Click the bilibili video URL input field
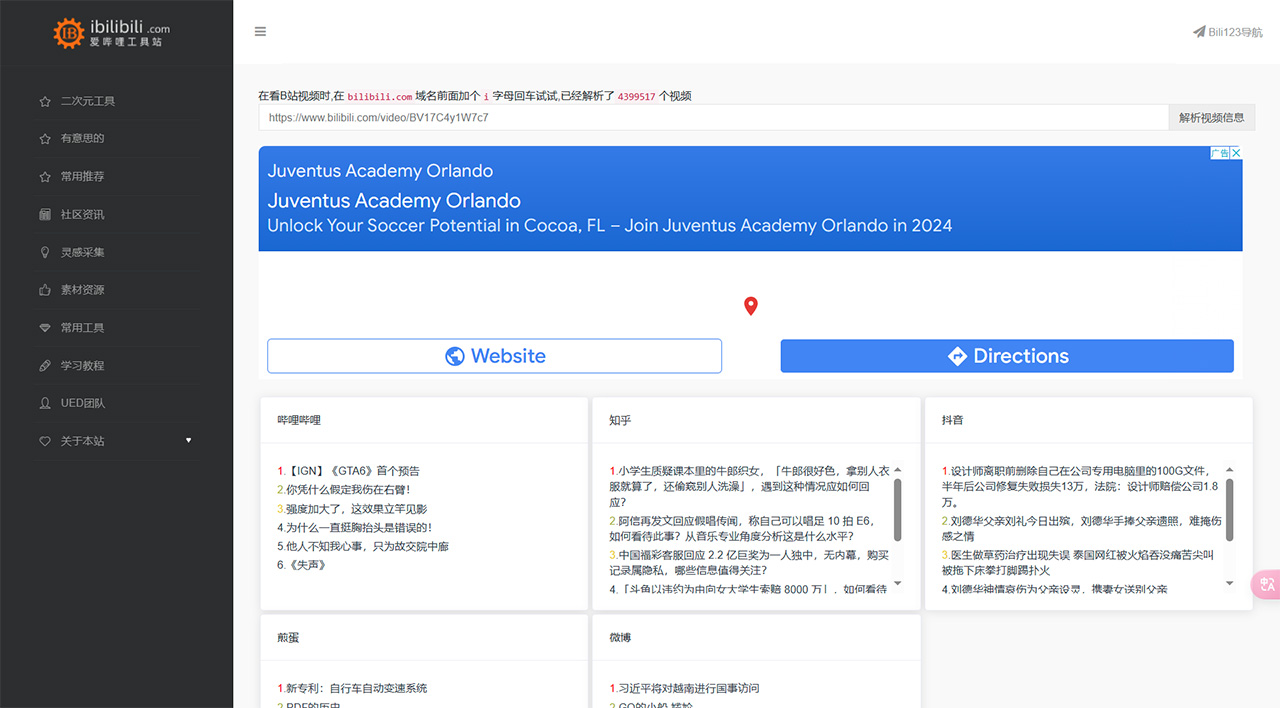Screen dimensions: 1280x708 click(712, 118)
